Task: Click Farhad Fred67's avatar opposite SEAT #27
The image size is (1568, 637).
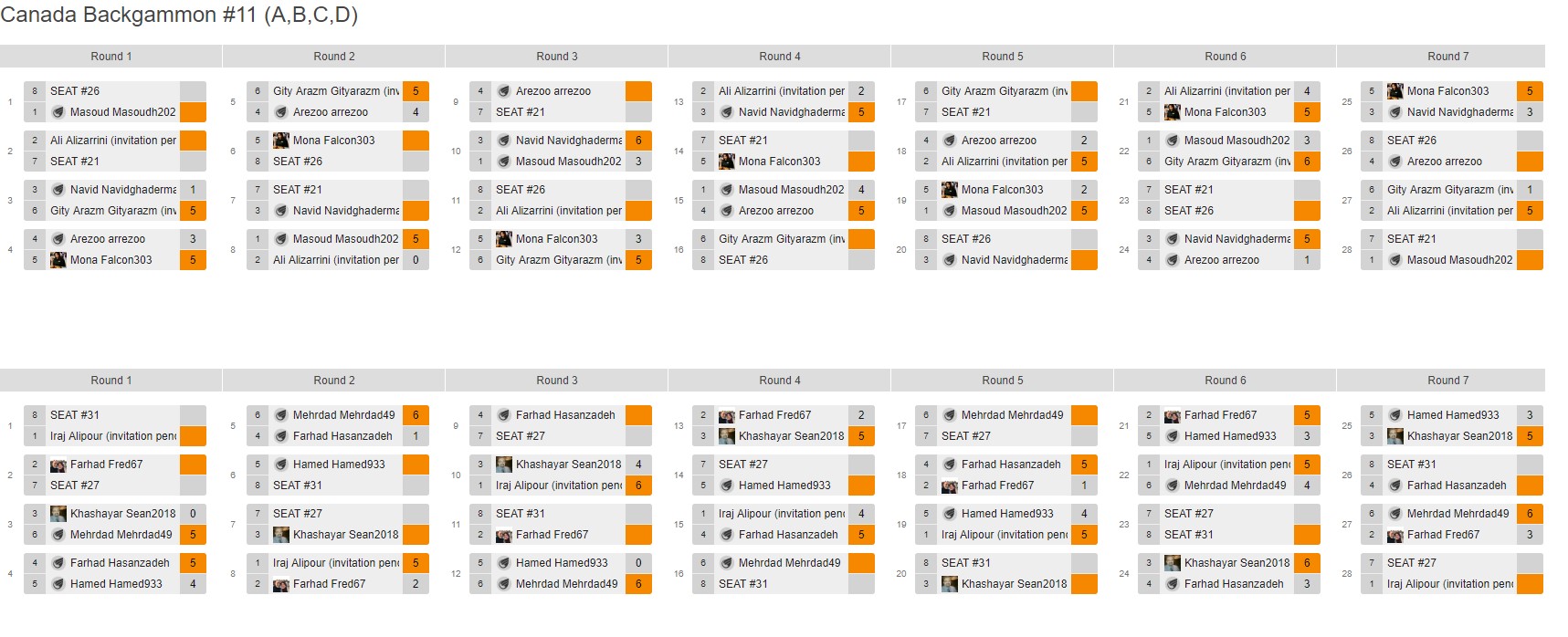Action: click(x=58, y=465)
